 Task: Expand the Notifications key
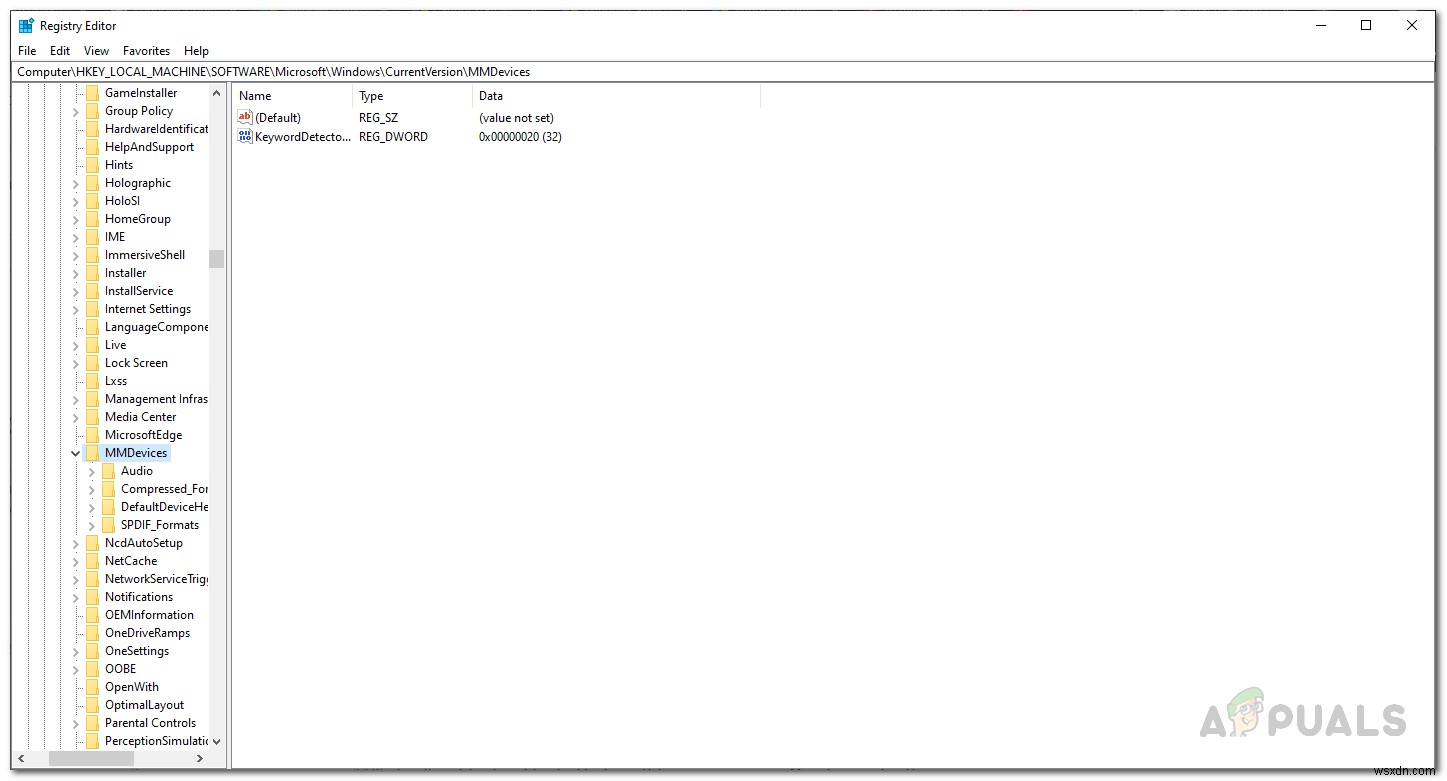pyautogui.click(x=75, y=596)
